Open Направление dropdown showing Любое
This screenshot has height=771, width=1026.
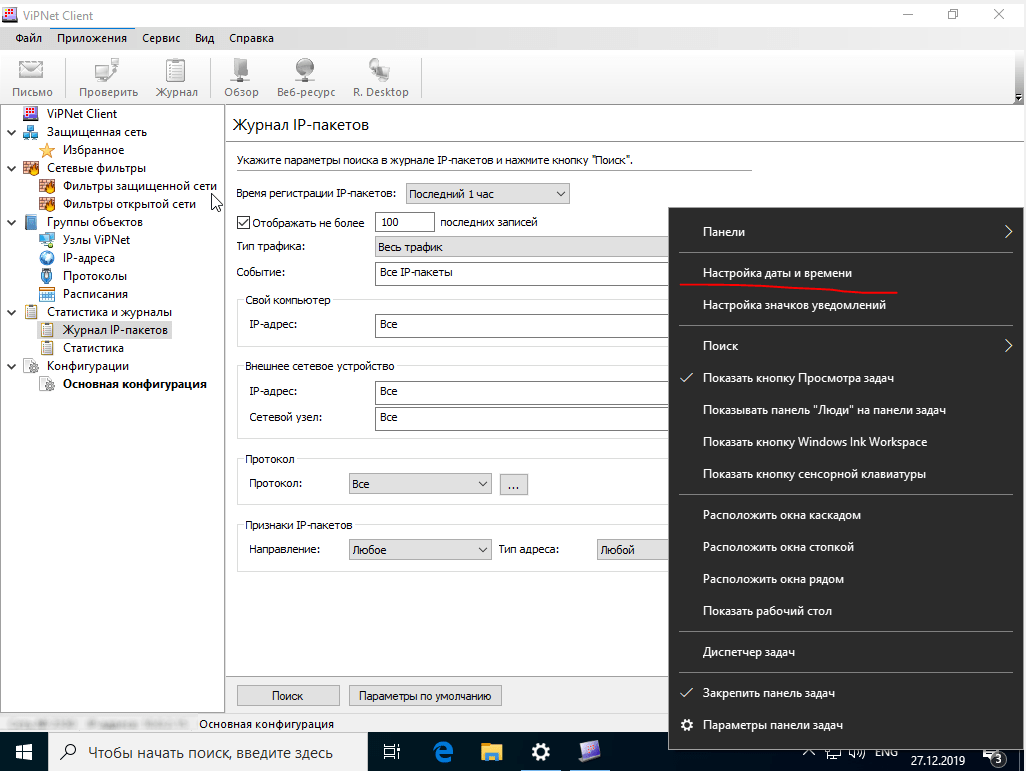tap(420, 550)
